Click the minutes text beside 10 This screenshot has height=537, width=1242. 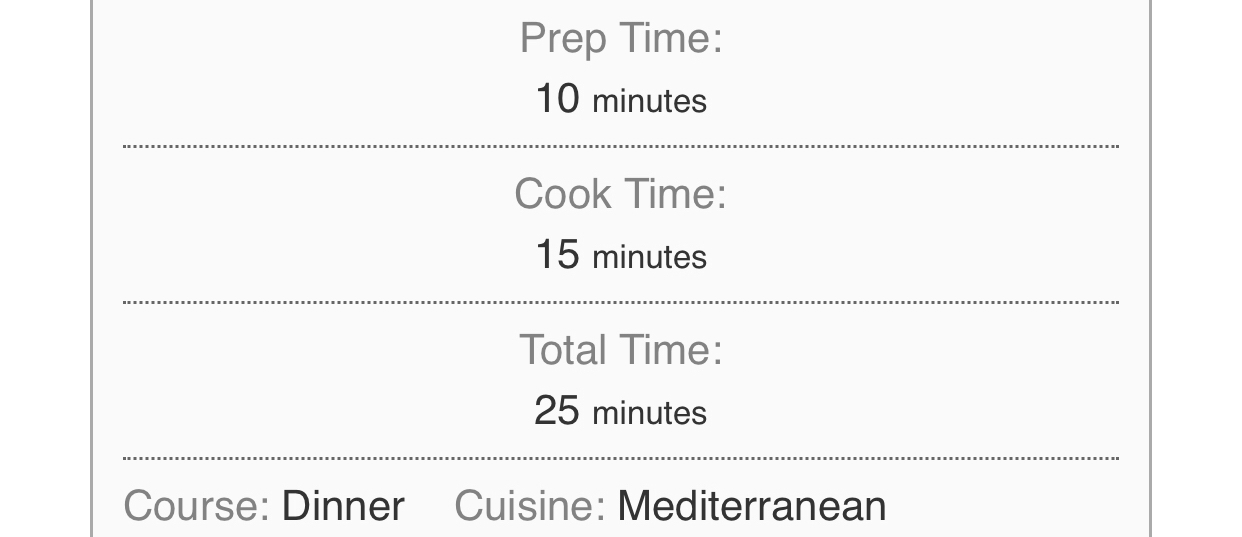(649, 101)
